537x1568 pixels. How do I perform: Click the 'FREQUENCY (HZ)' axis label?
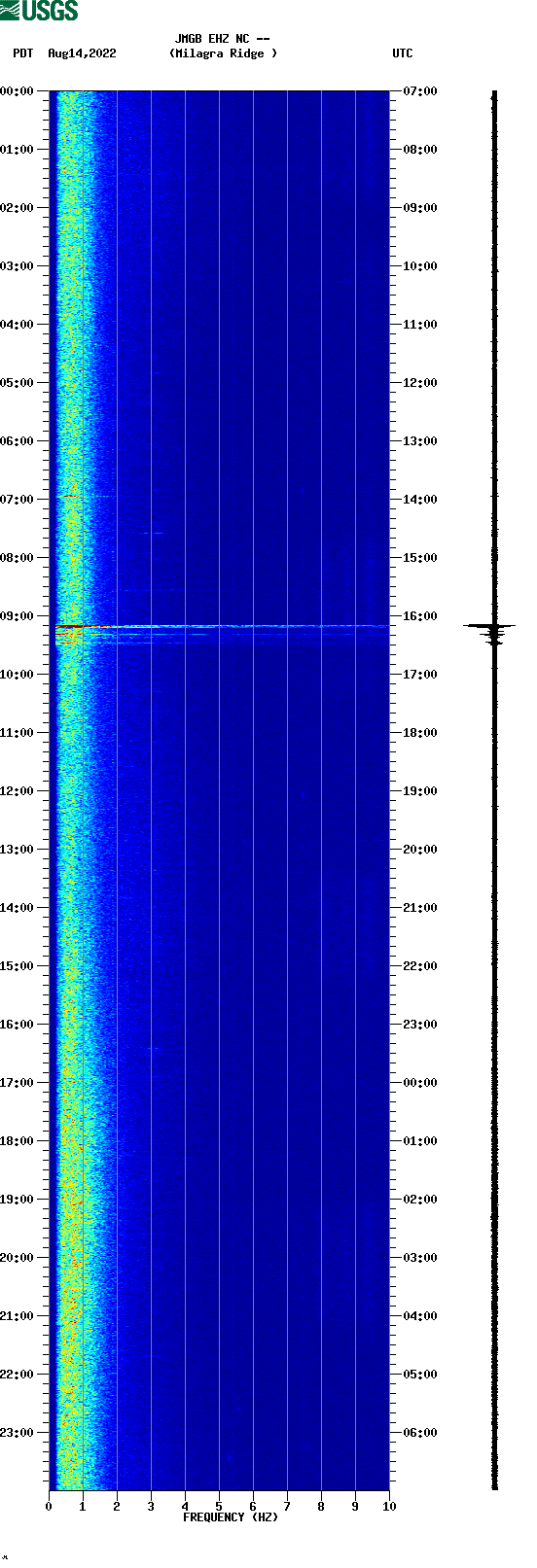231,1517
